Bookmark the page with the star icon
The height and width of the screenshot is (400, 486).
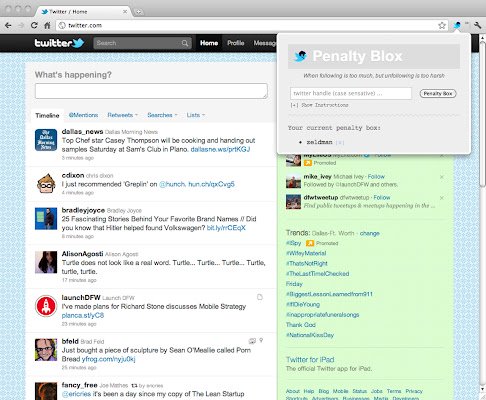tap(442, 25)
